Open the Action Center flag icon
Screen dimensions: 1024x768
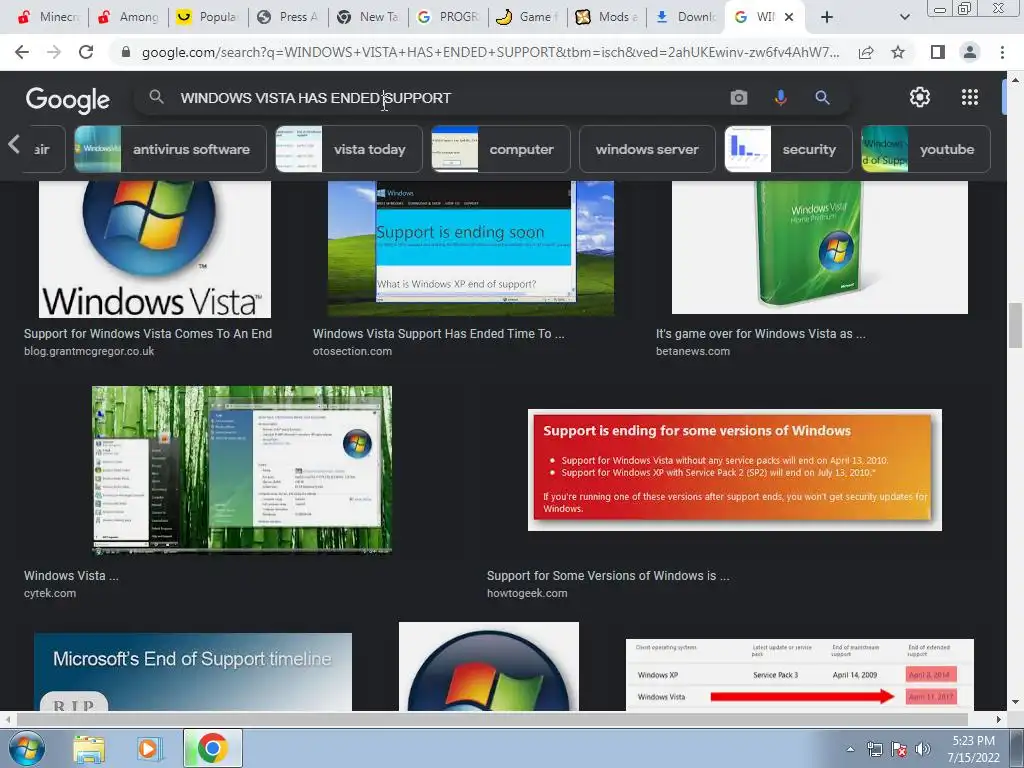[899, 749]
